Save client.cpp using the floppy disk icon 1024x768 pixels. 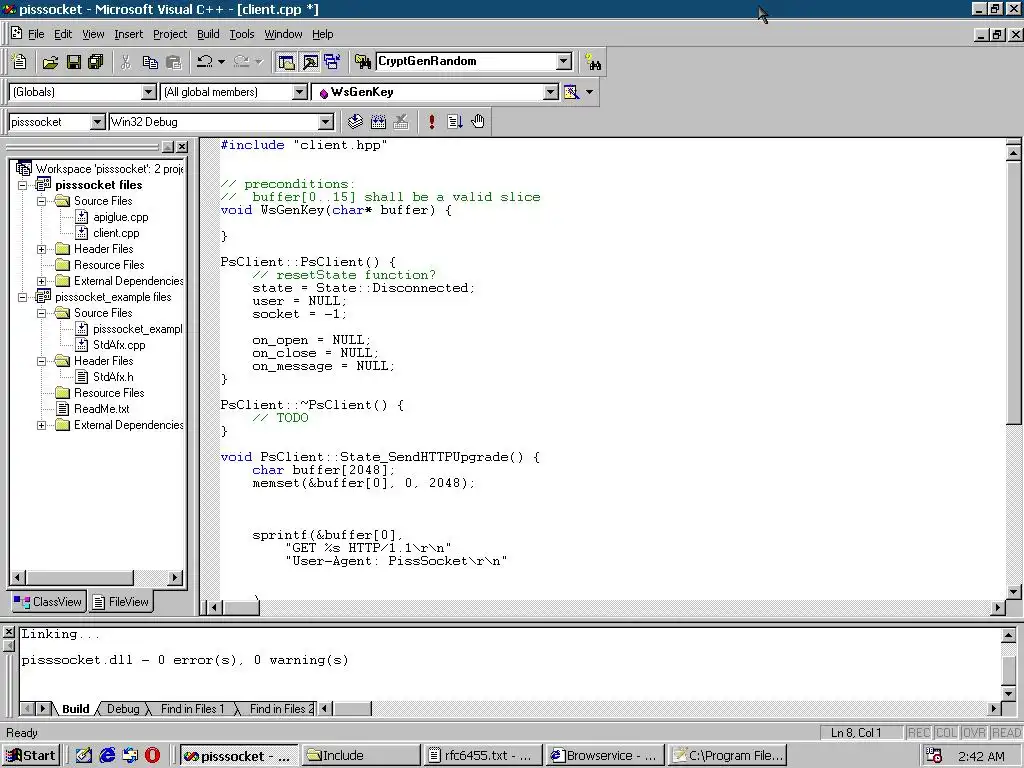[74, 61]
